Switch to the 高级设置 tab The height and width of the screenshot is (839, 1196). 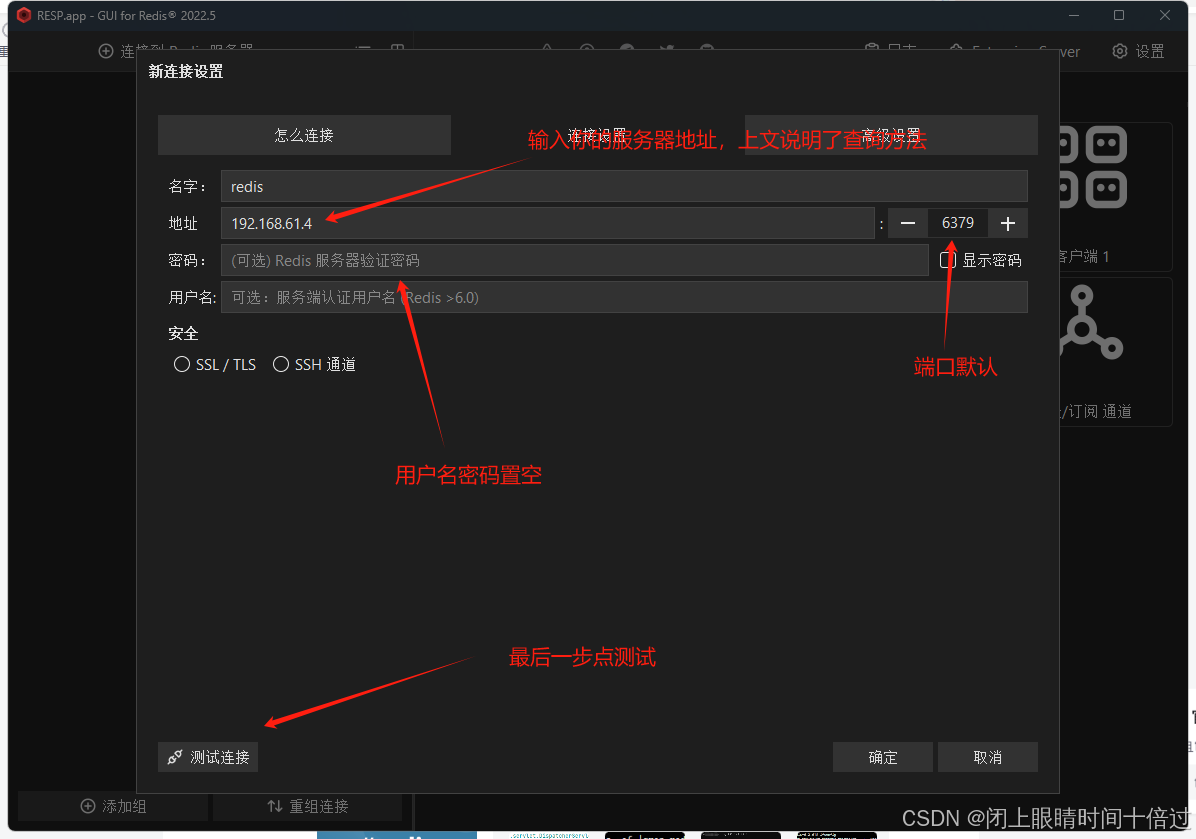pyautogui.click(x=890, y=135)
